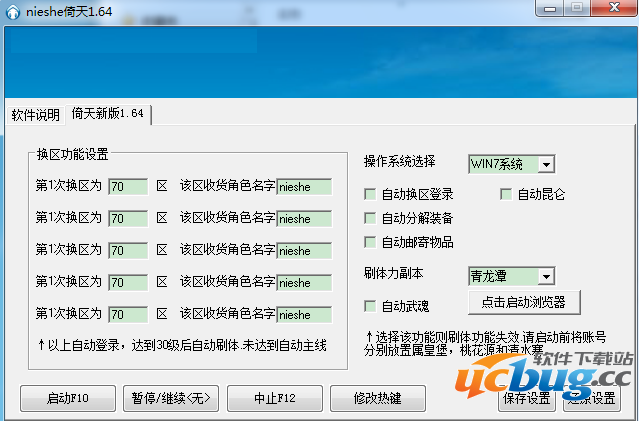
Task: Focus the first row's 角色名字 field
Action: [305, 187]
